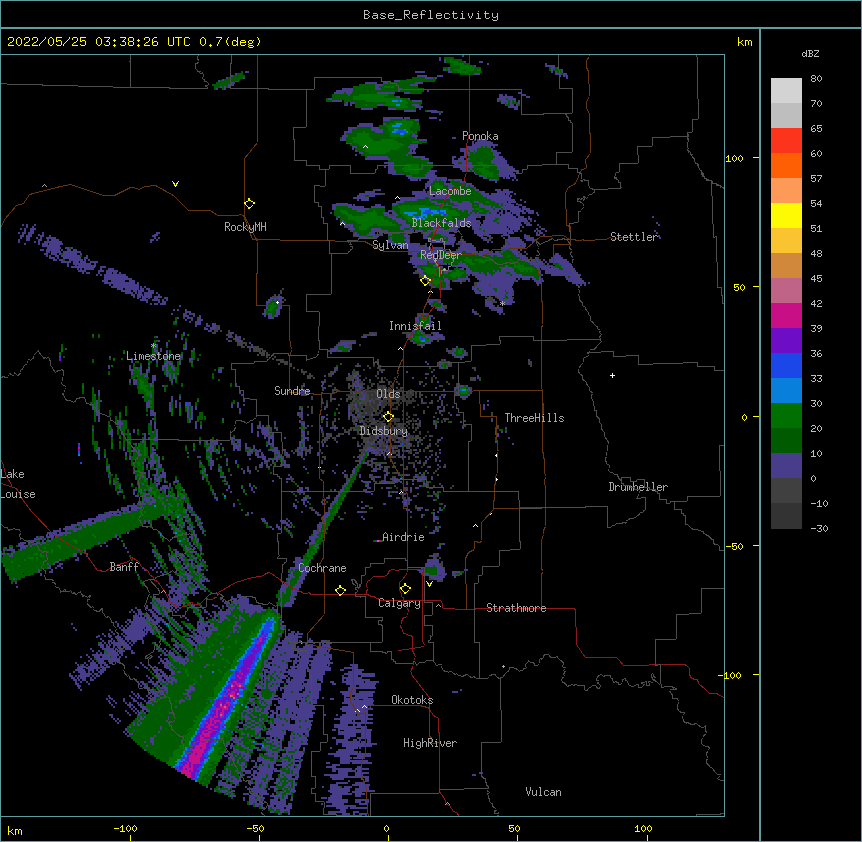
Task: Click the Banff label
Action: click(124, 567)
